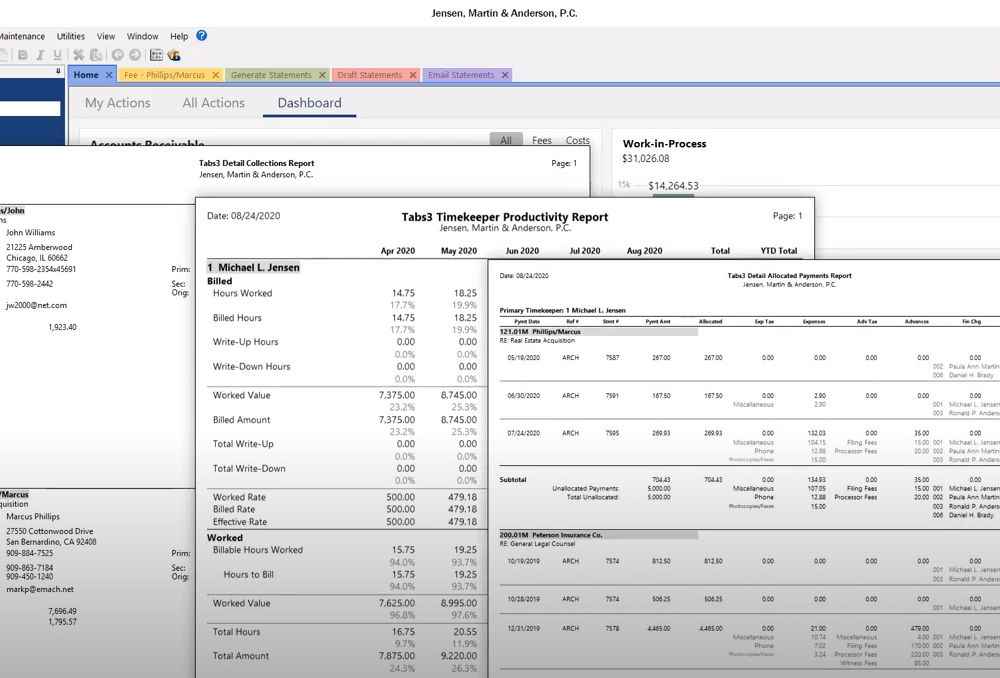Close the Fee - Phillips/Marcus tab

pyautogui.click(x=216, y=75)
